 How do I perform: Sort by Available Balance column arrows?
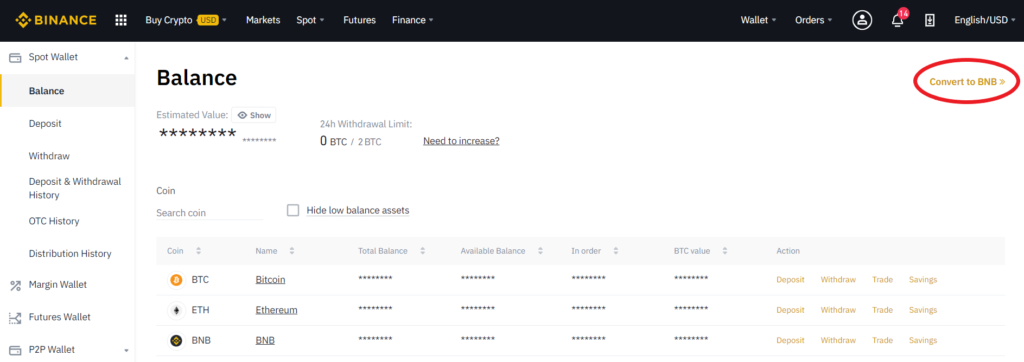(x=540, y=251)
